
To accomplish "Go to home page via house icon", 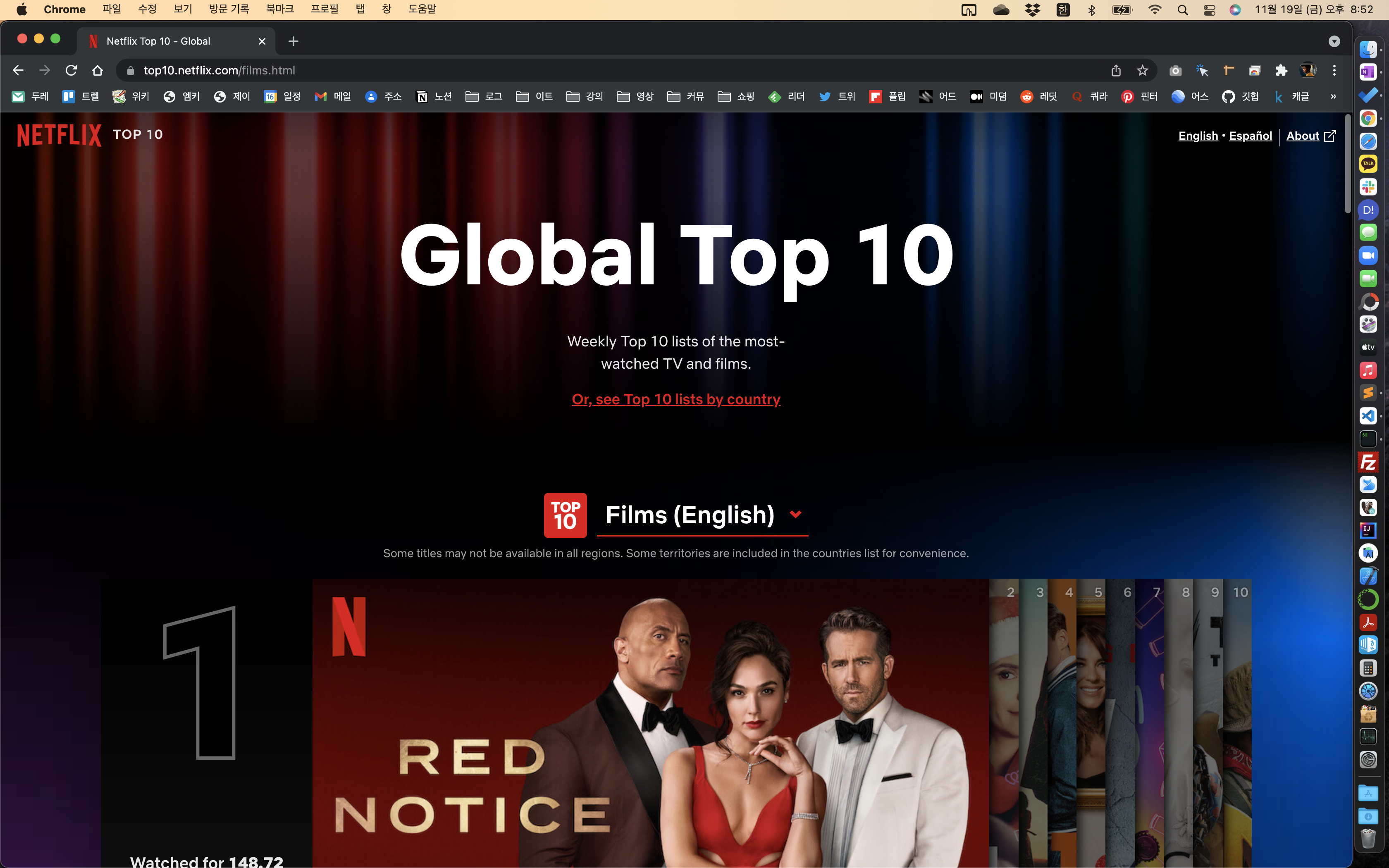I will pyautogui.click(x=98, y=71).
